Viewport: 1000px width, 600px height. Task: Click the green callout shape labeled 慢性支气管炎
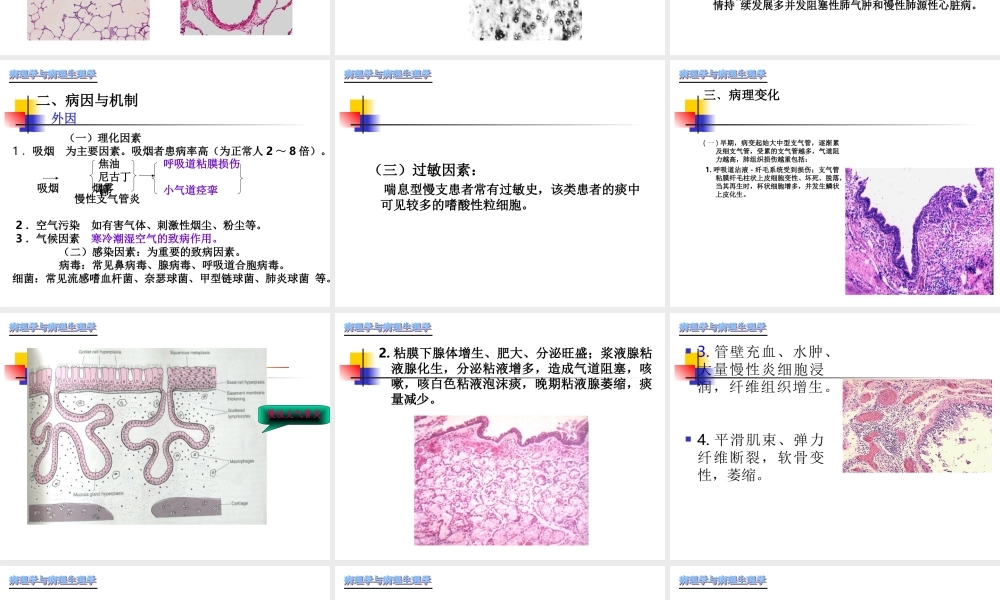(295, 412)
